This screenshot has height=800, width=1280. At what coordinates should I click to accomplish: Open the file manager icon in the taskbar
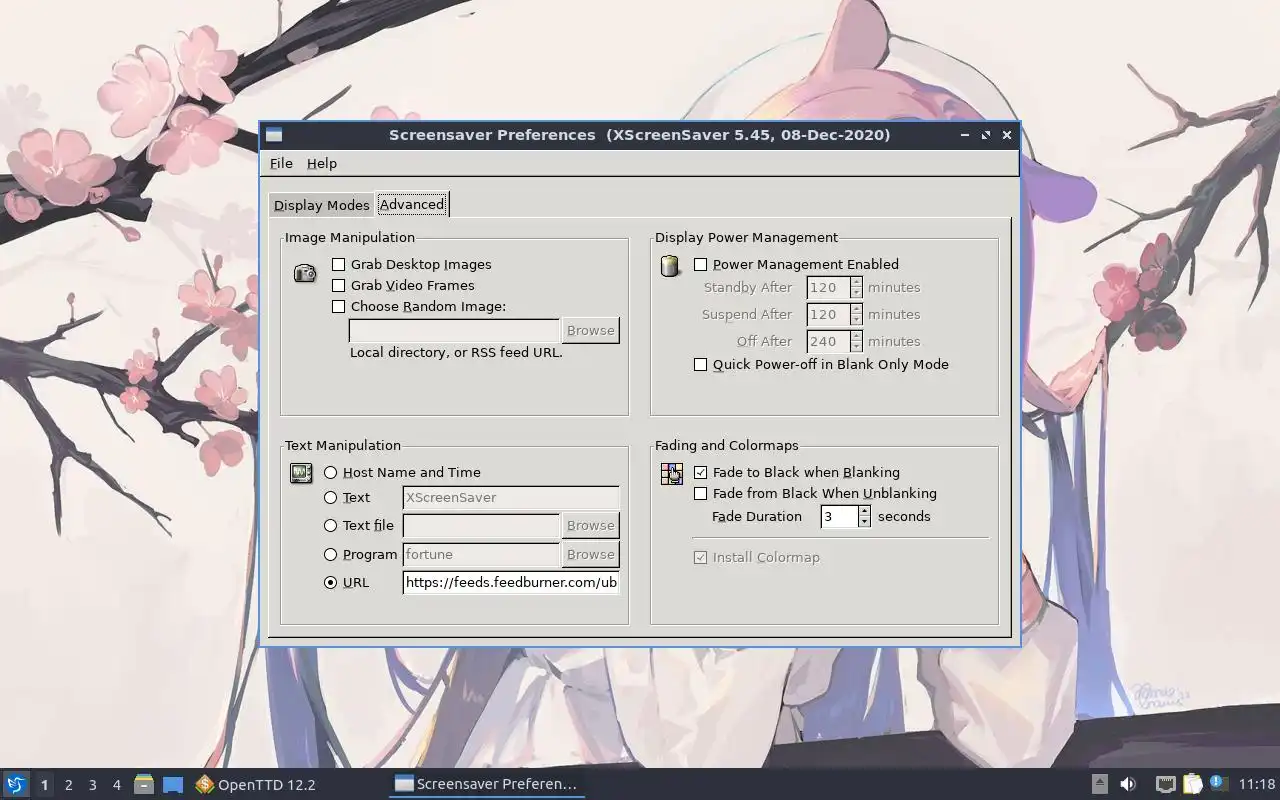[144, 784]
